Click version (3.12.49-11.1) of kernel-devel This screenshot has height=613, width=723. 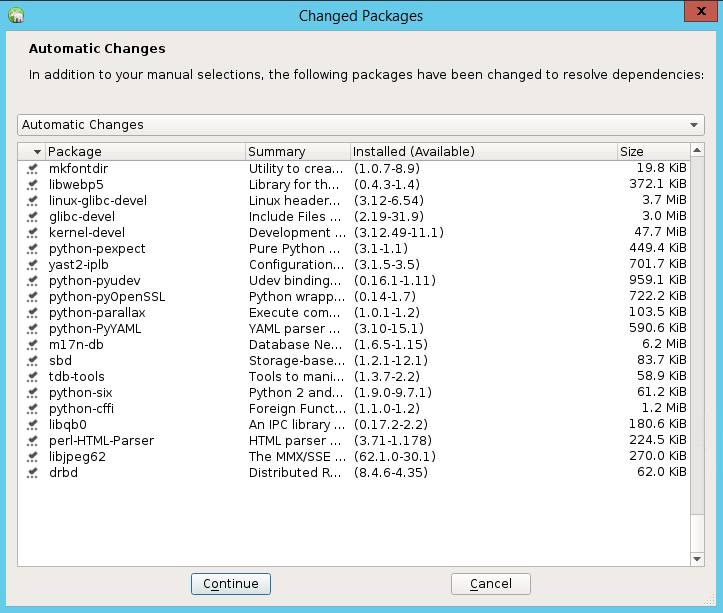pos(399,233)
